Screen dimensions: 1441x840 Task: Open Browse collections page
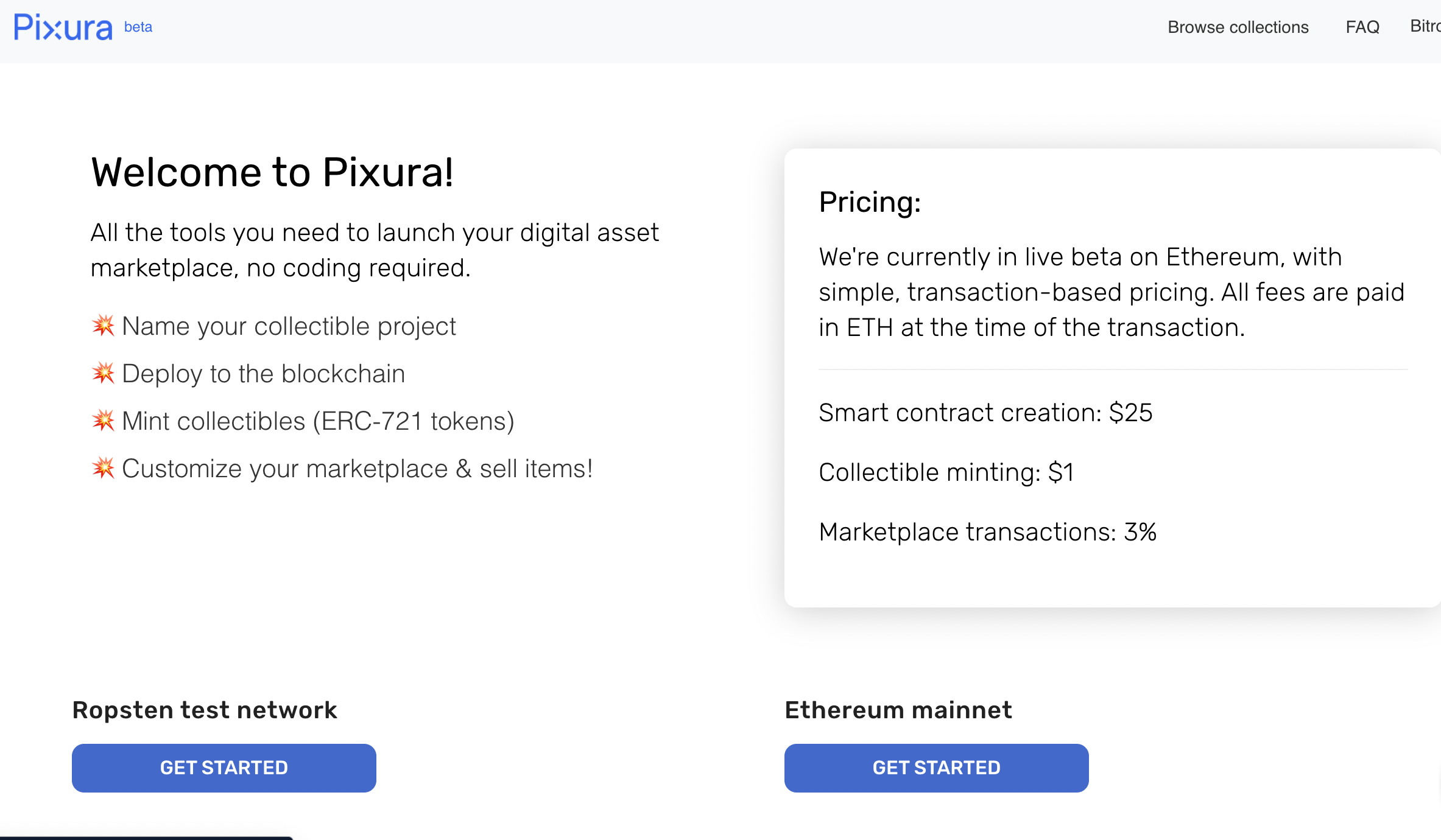tap(1238, 27)
